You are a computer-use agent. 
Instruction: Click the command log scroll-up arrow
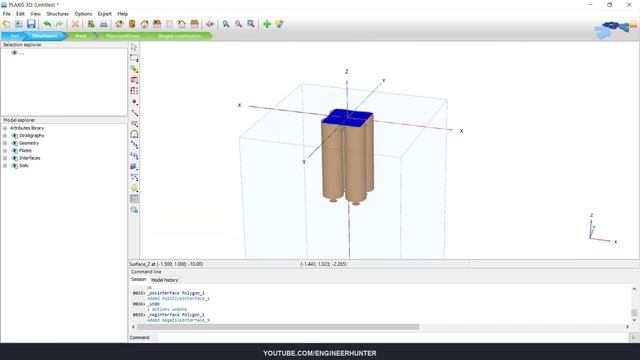point(634,289)
